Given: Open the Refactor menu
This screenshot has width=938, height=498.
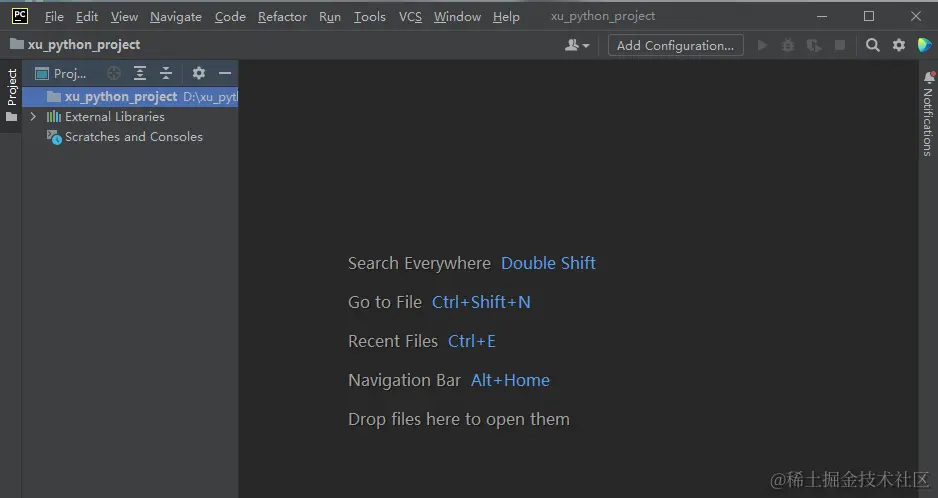Looking at the screenshot, I should 282,17.
